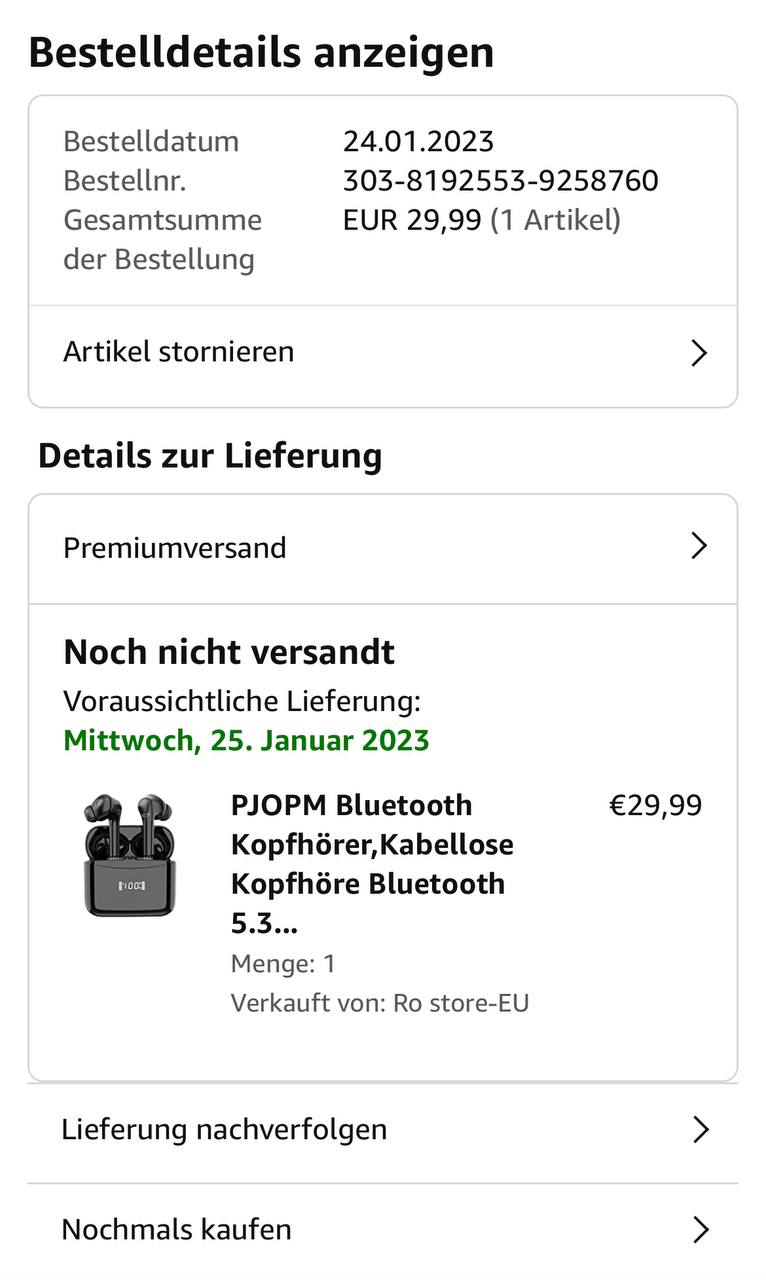
Task: Tap chevron beside Nochmals kaufen
Action: click(701, 1230)
